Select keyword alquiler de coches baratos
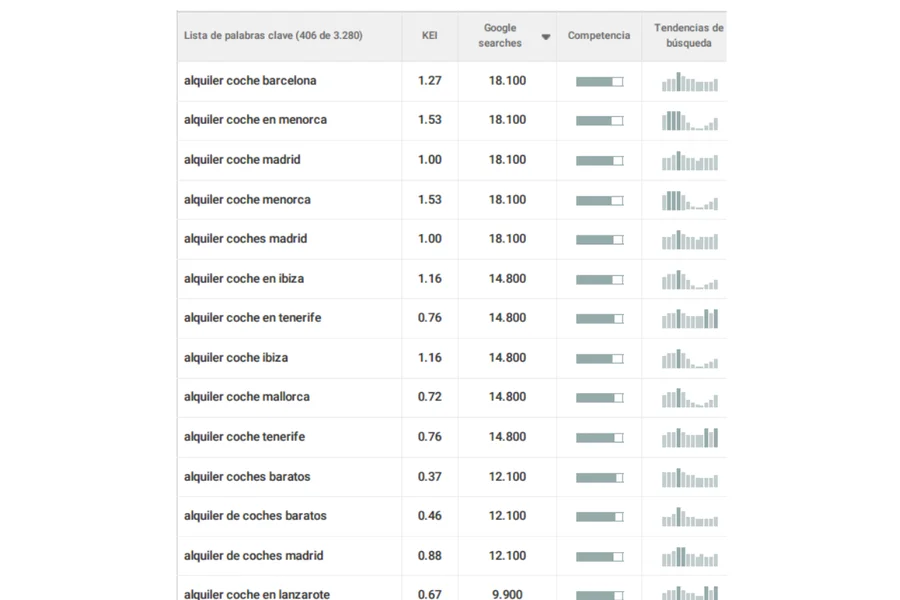This screenshot has width=900, height=600. [255, 516]
